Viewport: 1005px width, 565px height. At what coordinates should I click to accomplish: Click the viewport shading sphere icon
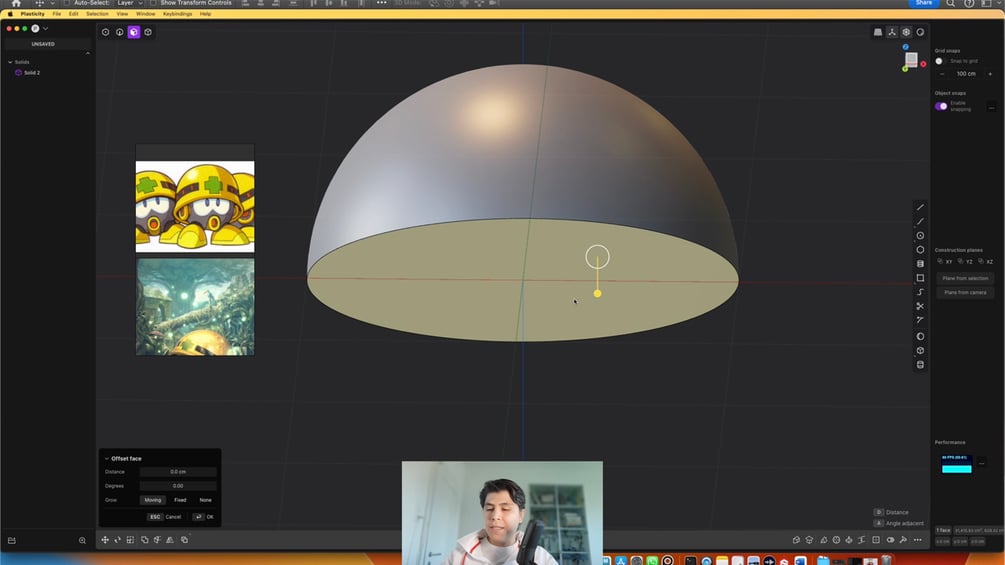(920, 32)
